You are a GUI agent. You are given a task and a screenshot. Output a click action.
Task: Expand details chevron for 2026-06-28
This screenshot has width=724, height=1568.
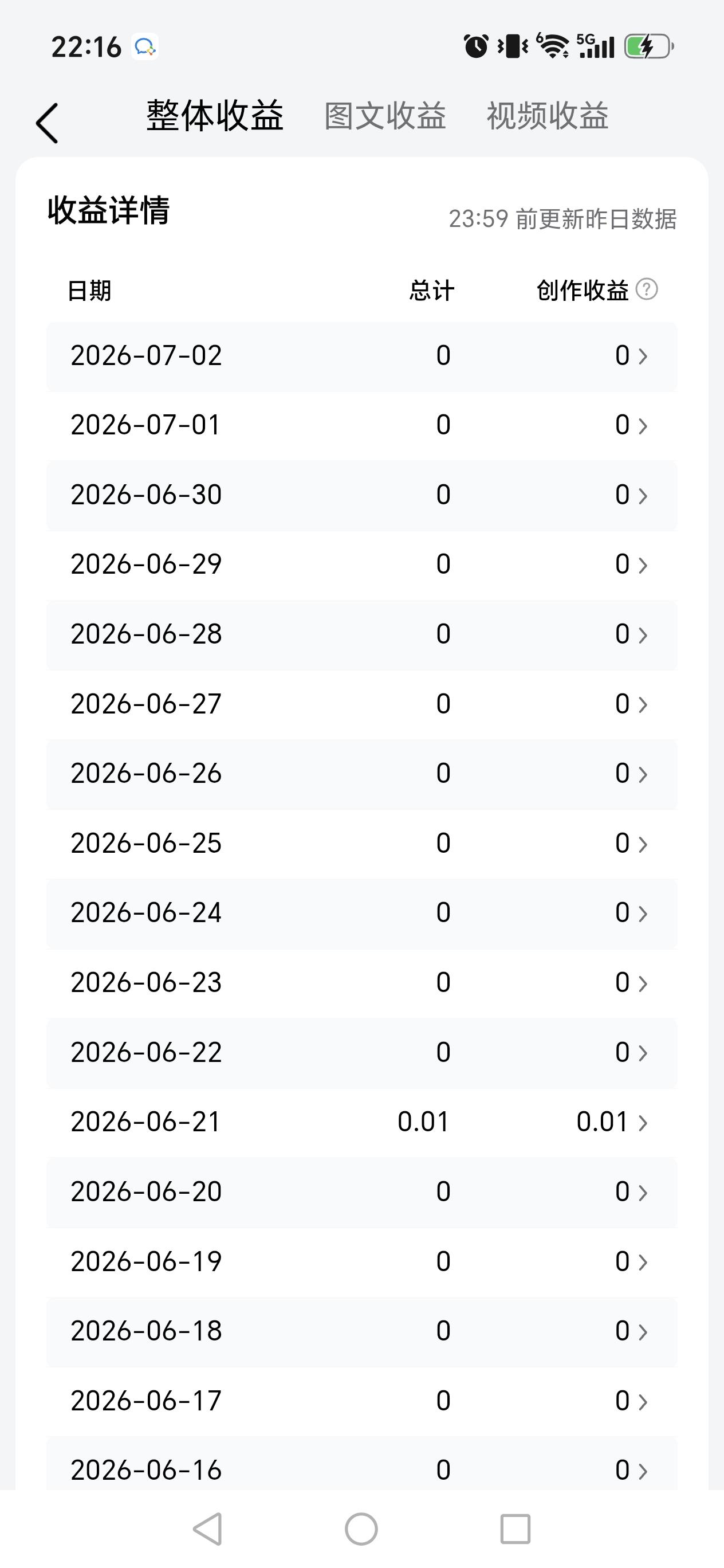click(x=643, y=635)
